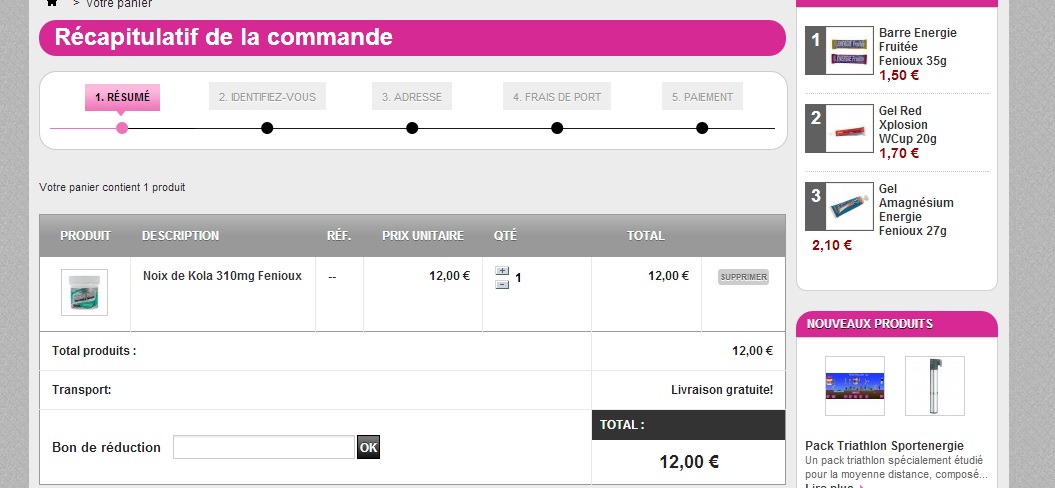Click the Gel Amagnésium Energie product image
Screen dimensions: 1055x488
[x=849, y=207]
